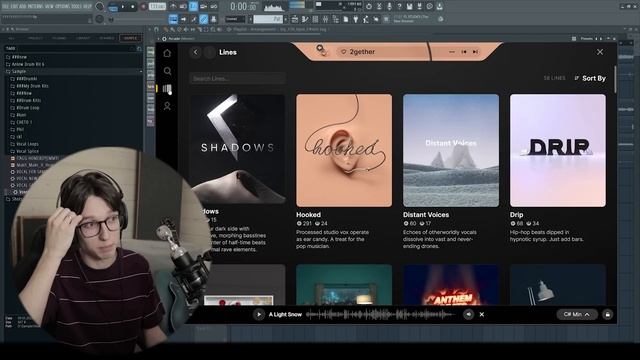Open the Distant Voices line thumbnail
This screenshot has width=640, height=360.
pos(451,150)
